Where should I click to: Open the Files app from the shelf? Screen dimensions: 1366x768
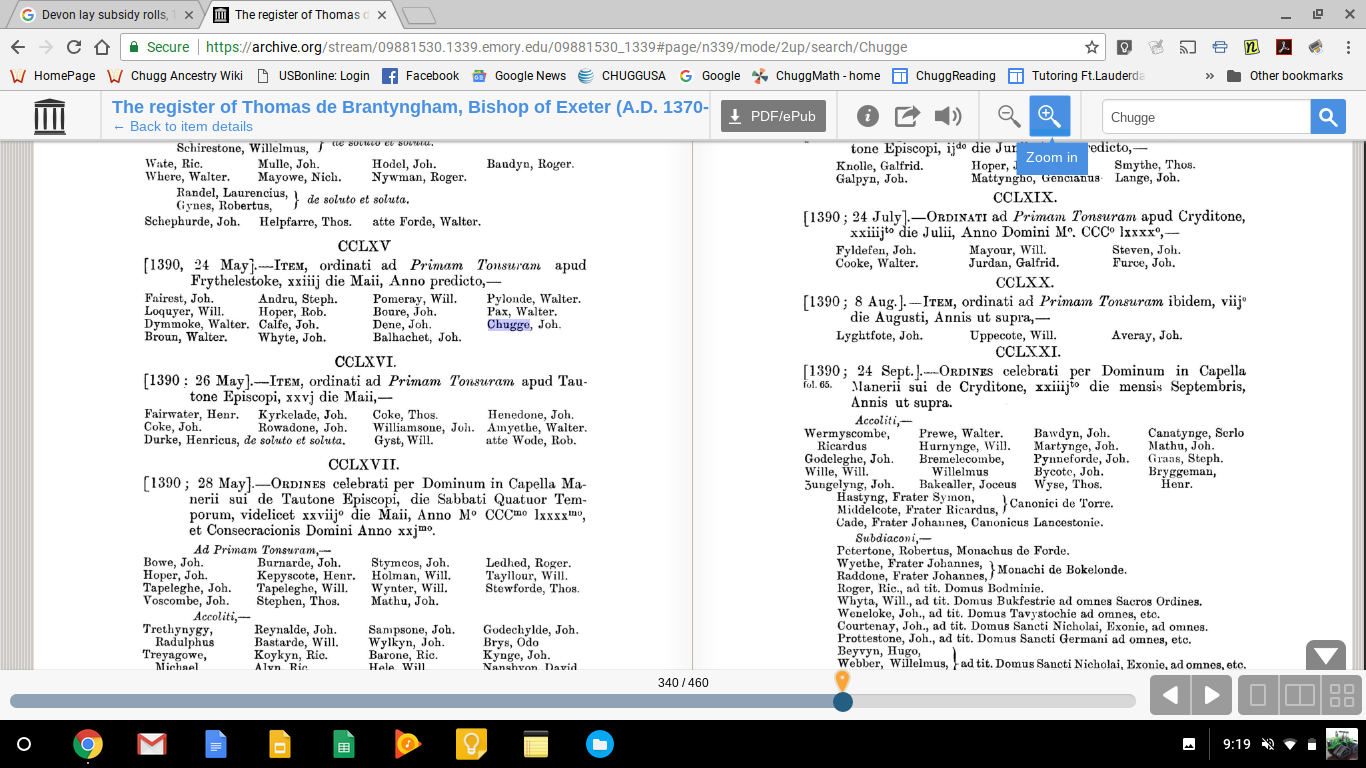(600, 744)
